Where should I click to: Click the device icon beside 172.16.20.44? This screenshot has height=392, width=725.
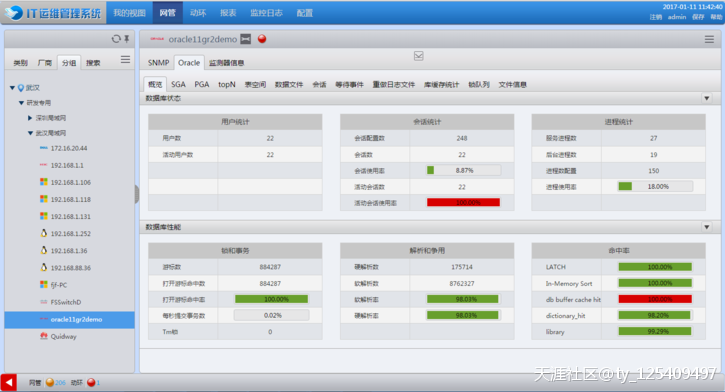click(43, 148)
